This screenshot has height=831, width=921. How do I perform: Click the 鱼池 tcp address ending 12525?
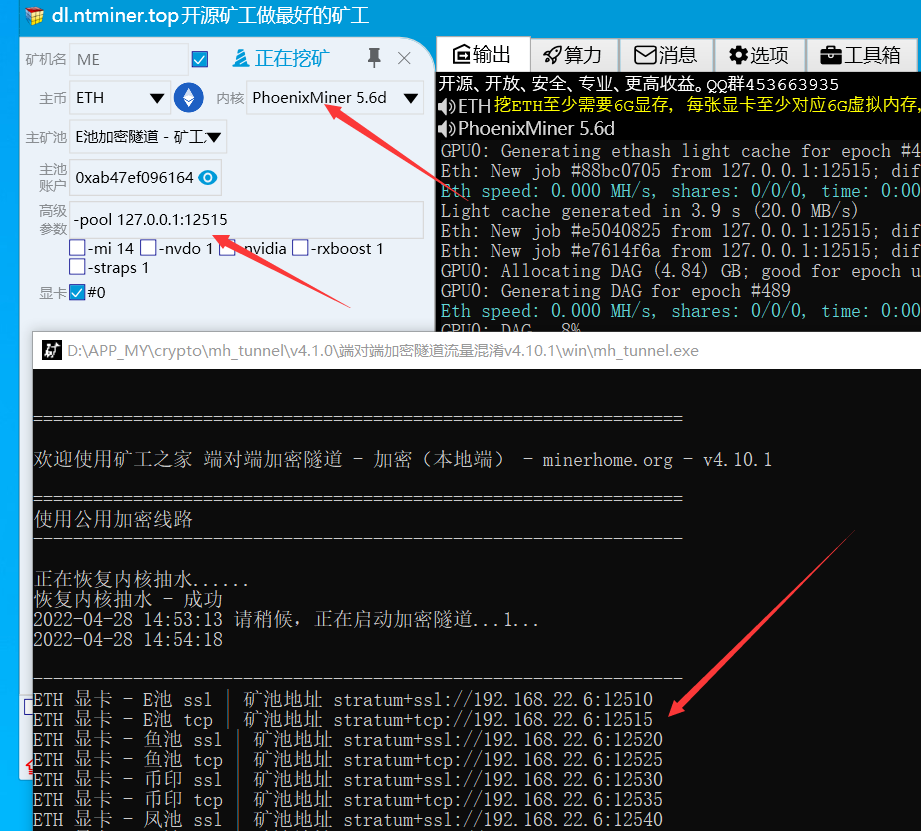(503, 760)
